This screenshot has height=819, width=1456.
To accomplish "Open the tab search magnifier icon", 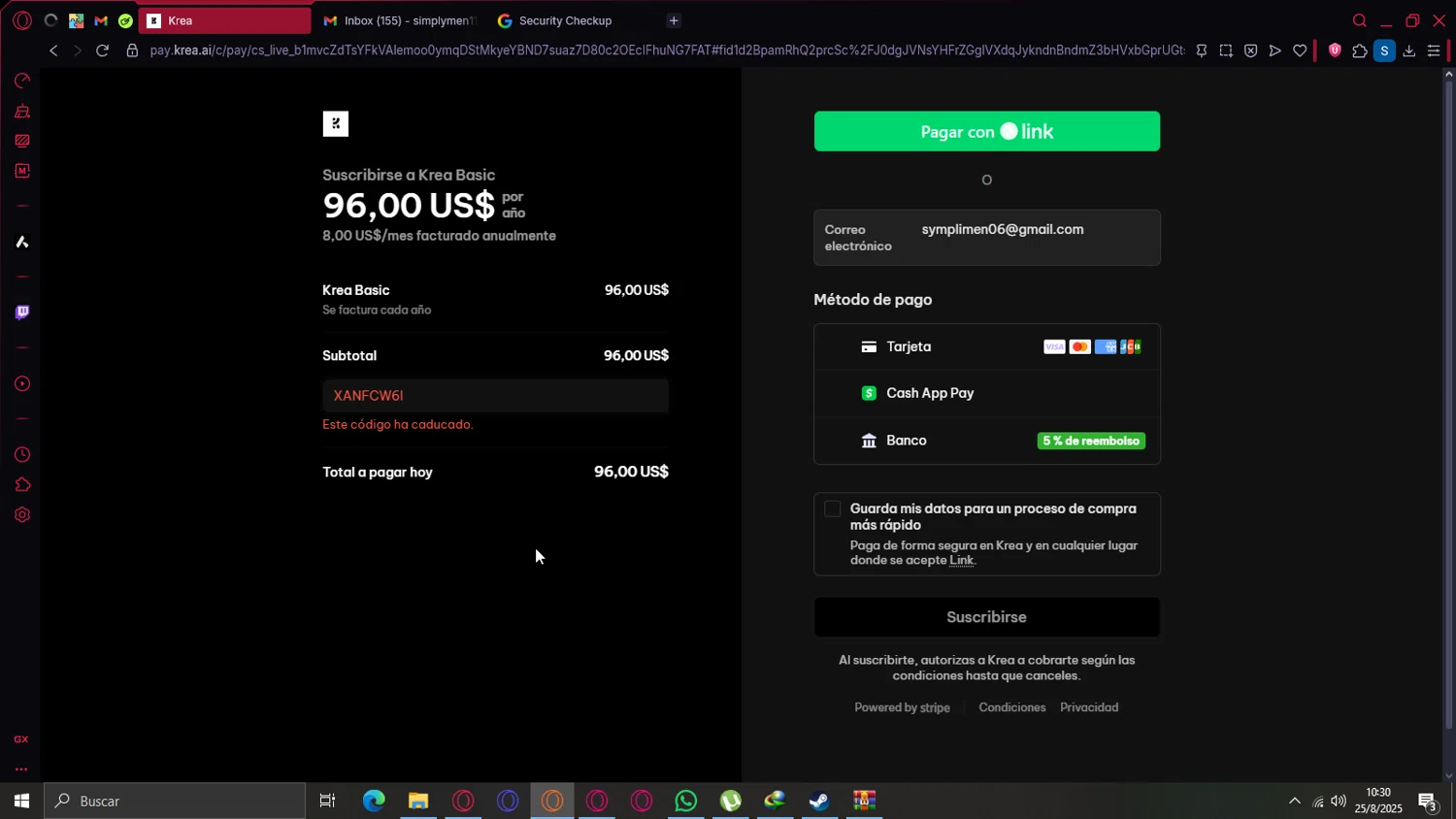I will 1360,20.
